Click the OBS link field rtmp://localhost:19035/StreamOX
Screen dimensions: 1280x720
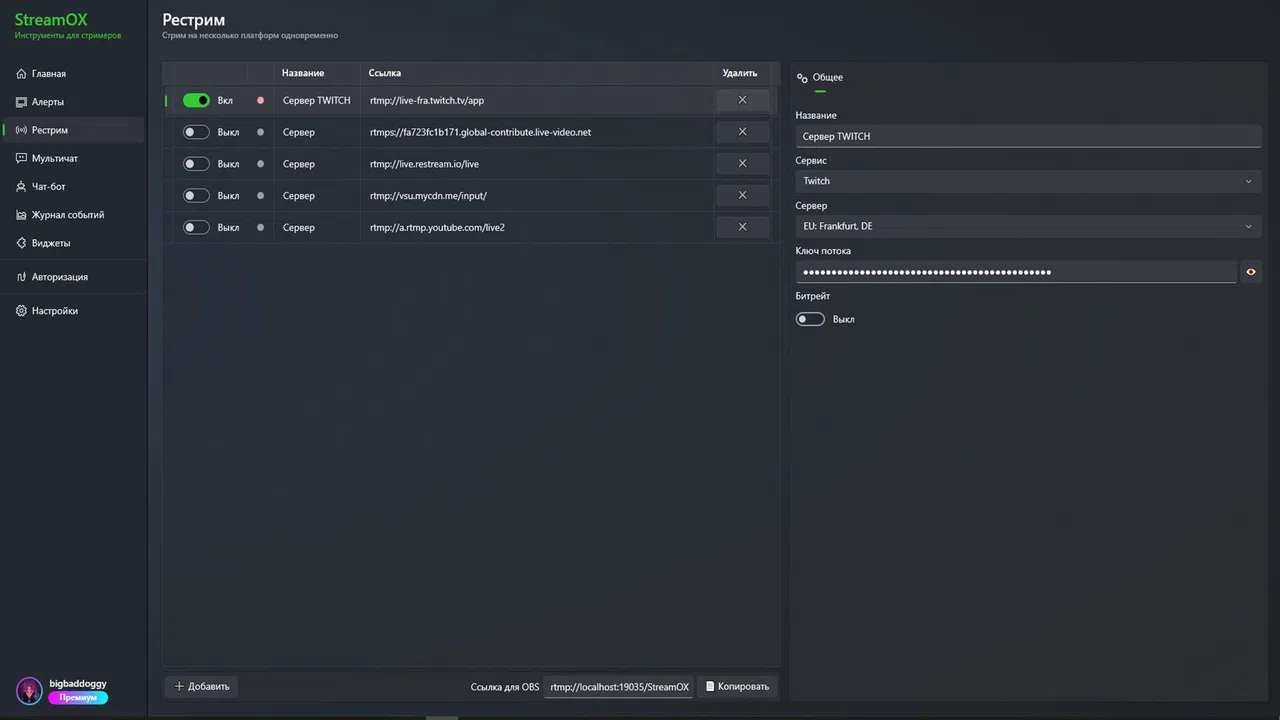[x=619, y=687]
